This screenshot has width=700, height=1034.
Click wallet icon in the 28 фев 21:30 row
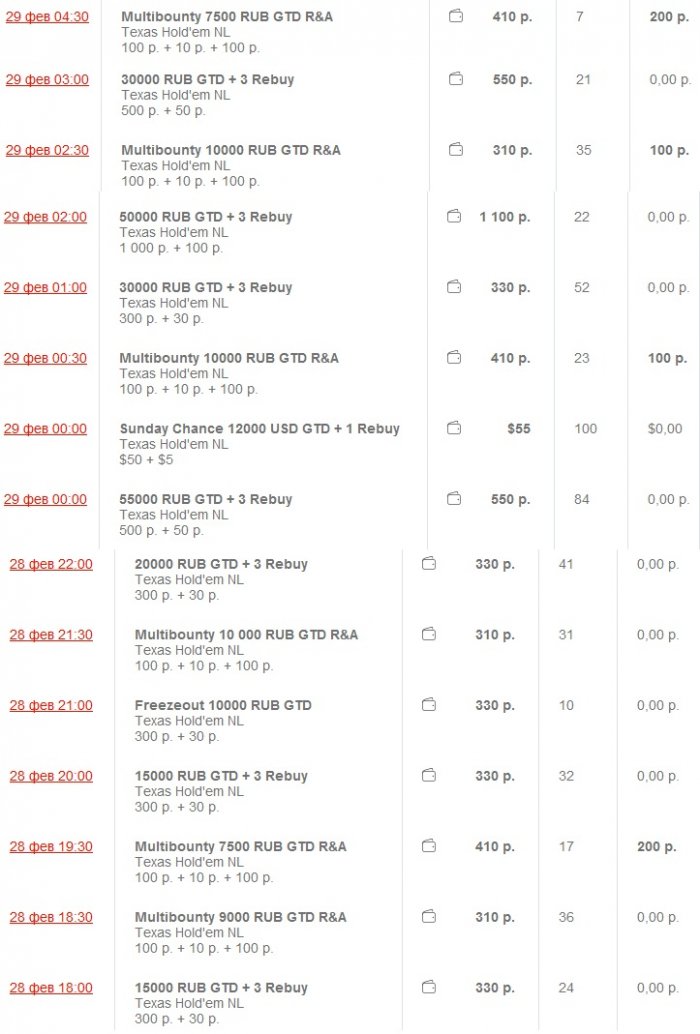pos(429,635)
